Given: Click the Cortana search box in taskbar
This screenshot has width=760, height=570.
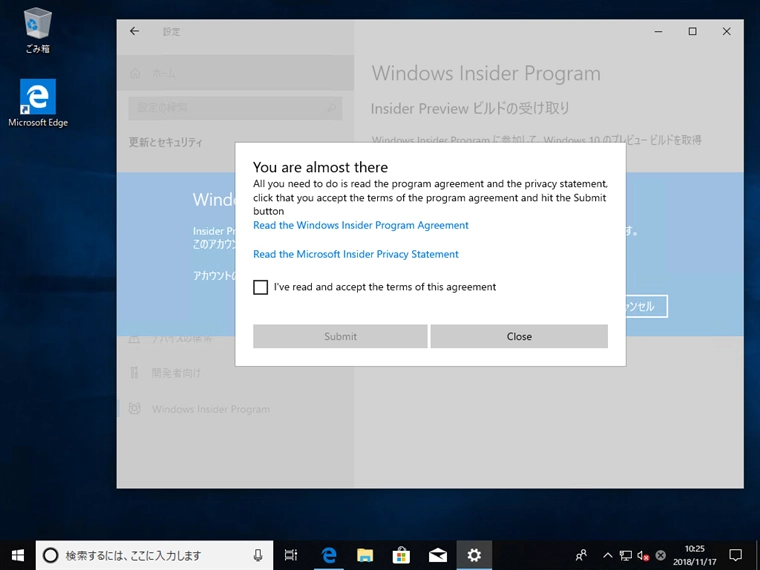Looking at the screenshot, I should click(154, 555).
